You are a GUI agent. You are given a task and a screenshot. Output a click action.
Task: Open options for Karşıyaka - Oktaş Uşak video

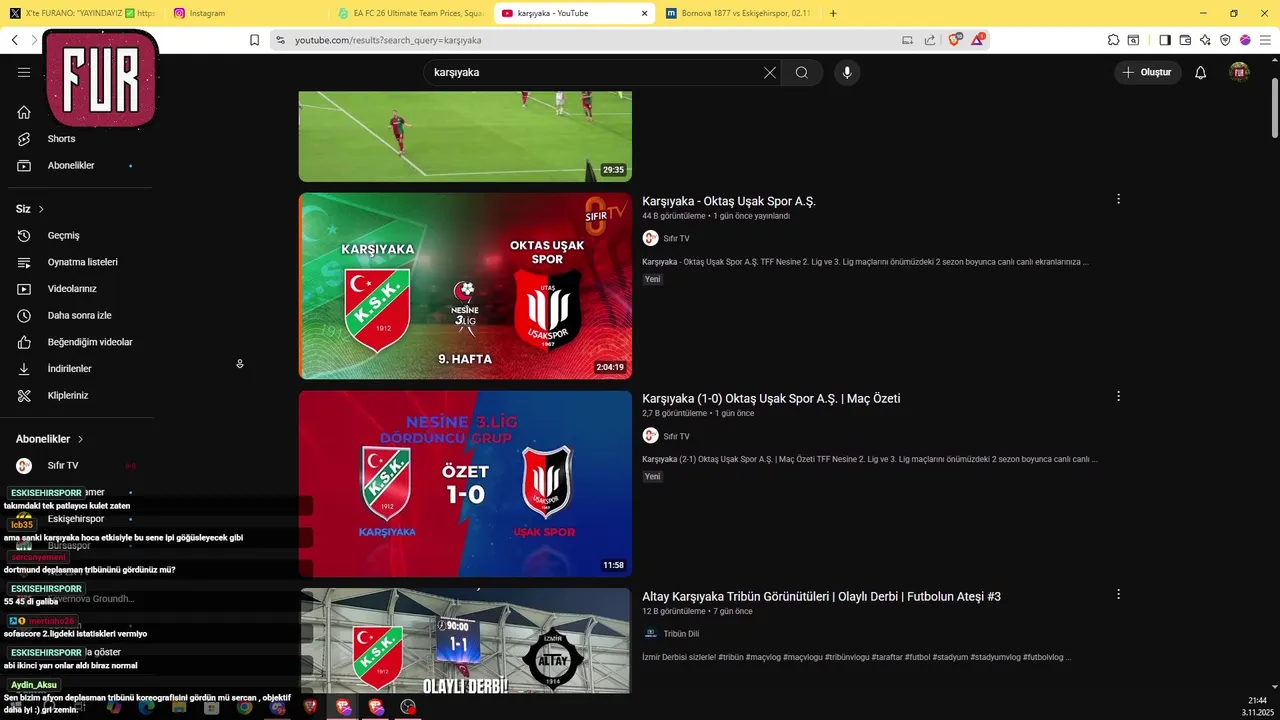[1118, 199]
